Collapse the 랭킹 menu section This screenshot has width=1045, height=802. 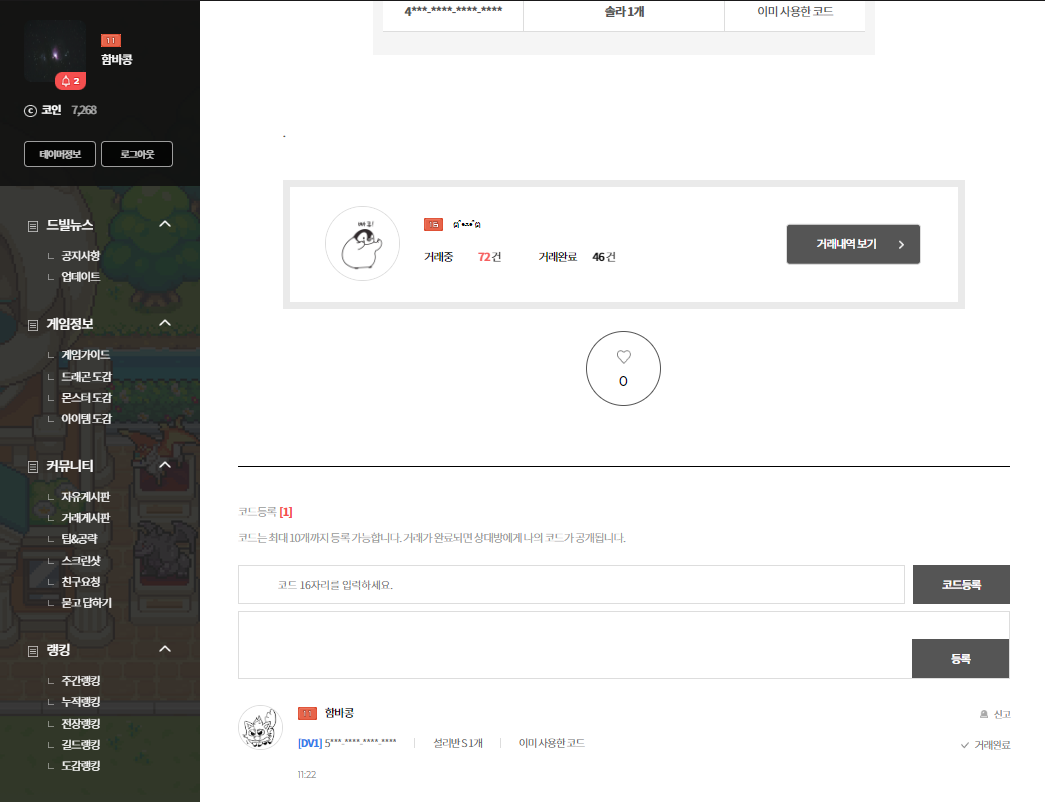tap(166, 649)
